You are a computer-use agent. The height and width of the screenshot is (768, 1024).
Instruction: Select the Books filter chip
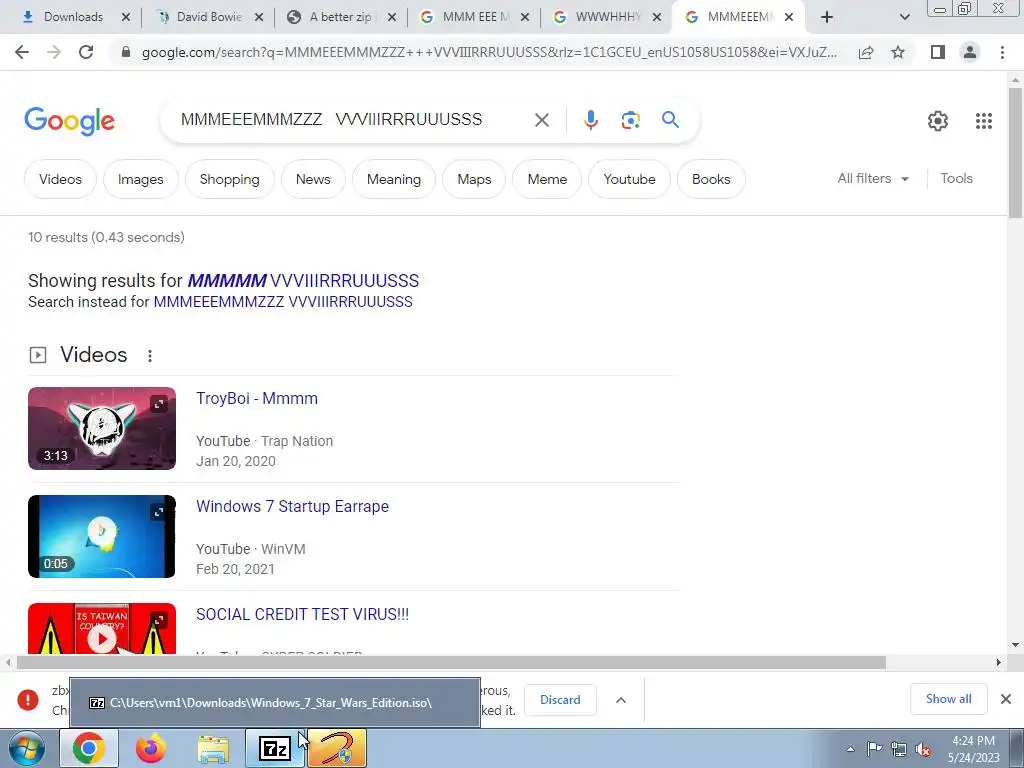click(x=711, y=179)
